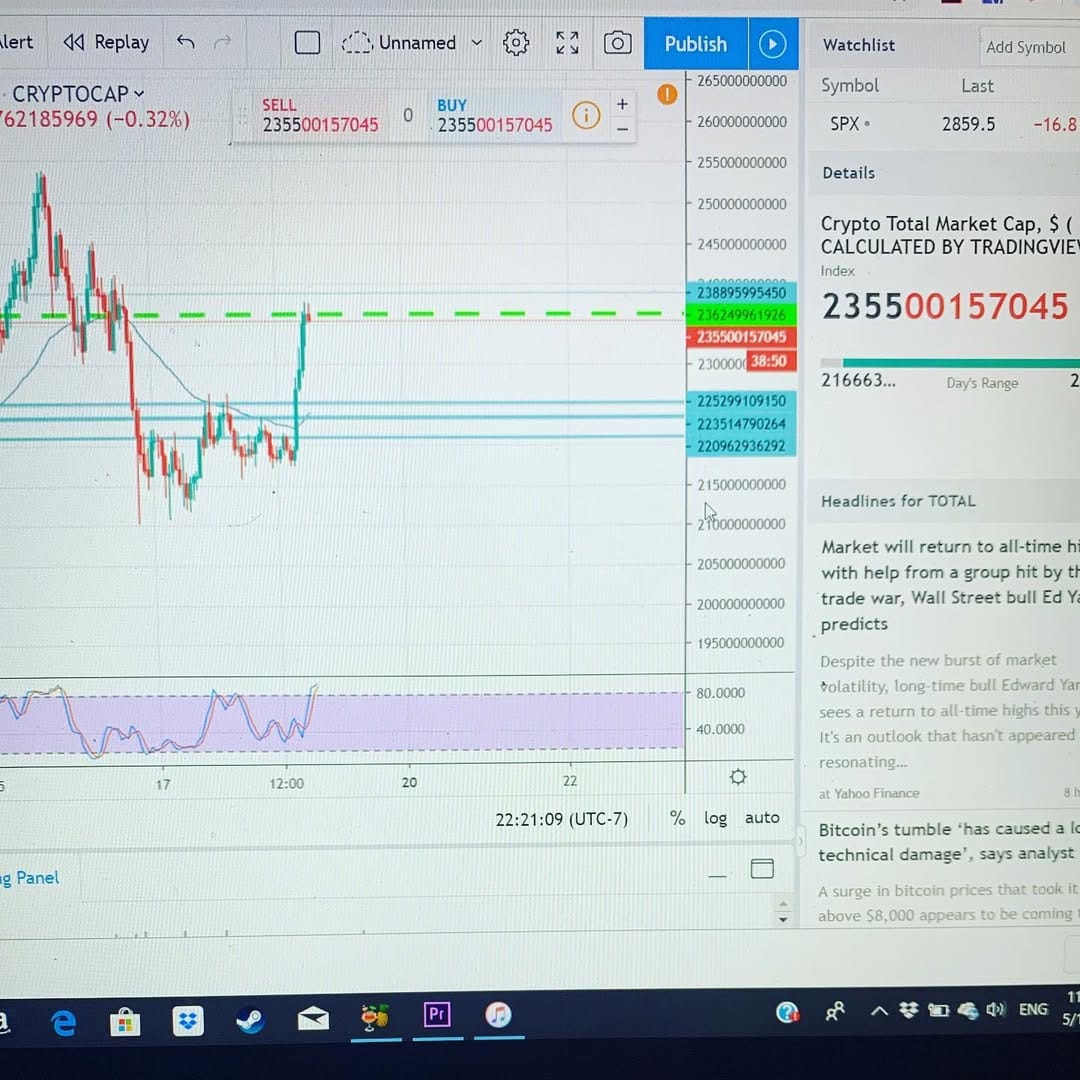Open the select layout square icon
Screen dimensions: 1080x1080
(x=307, y=43)
